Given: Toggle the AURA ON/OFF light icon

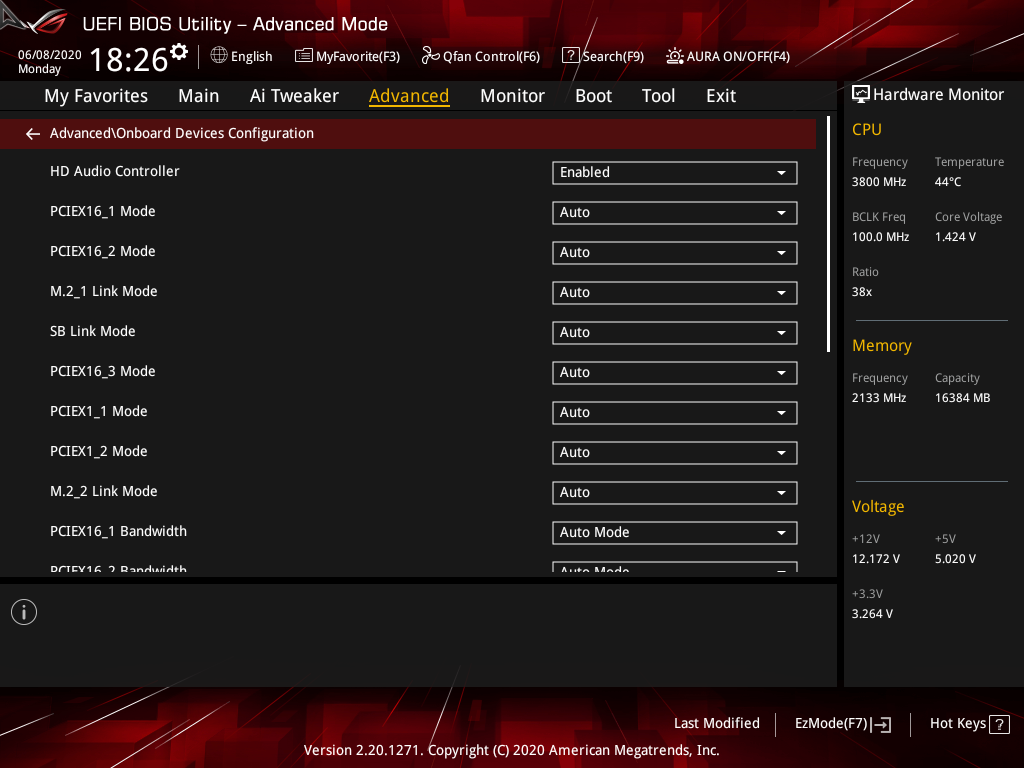Looking at the screenshot, I should tap(675, 56).
